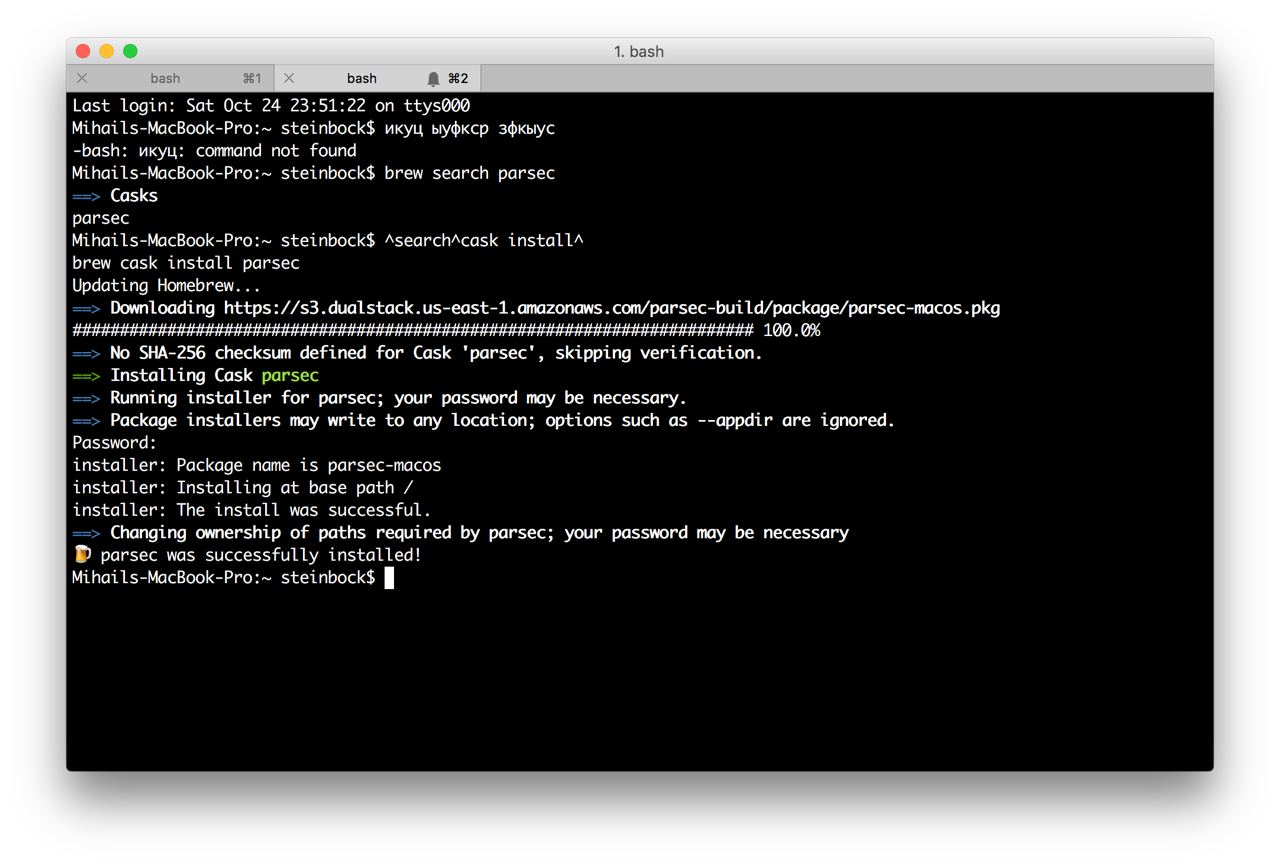Close the second bash tab
The height and width of the screenshot is (866, 1280).
click(x=289, y=78)
